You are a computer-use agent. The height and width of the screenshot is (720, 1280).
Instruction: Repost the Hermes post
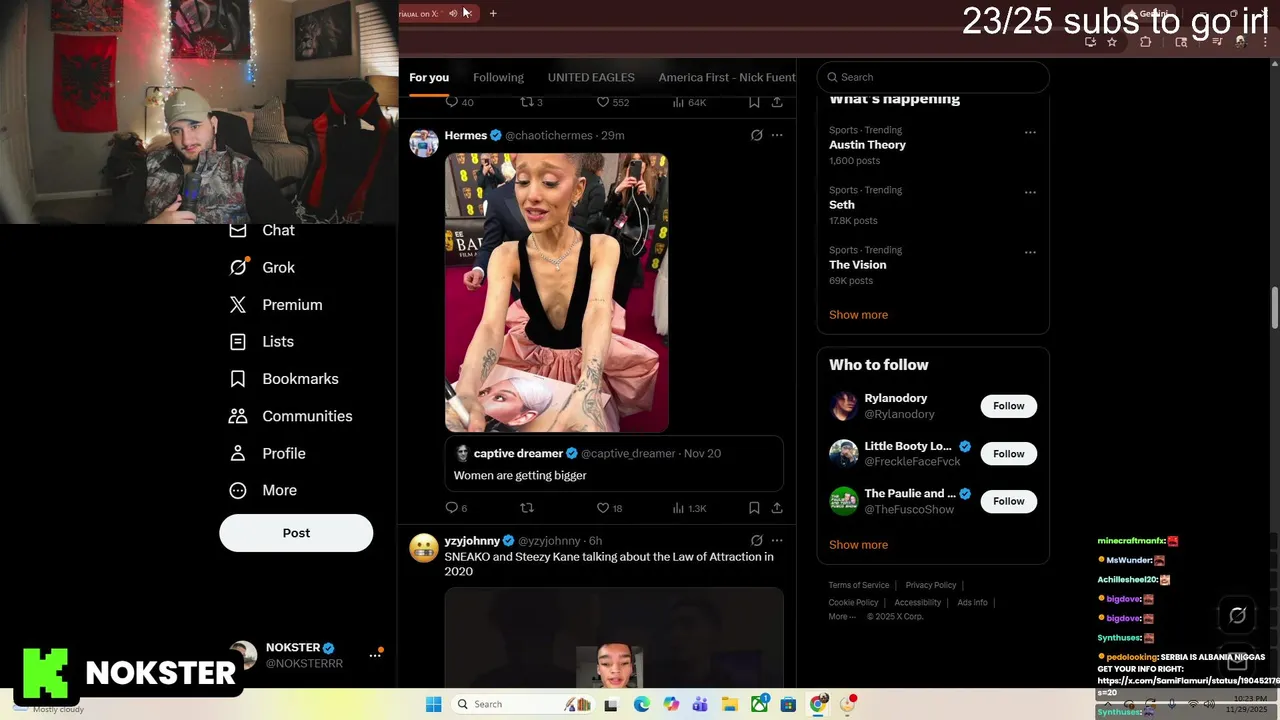click(527, 508)
